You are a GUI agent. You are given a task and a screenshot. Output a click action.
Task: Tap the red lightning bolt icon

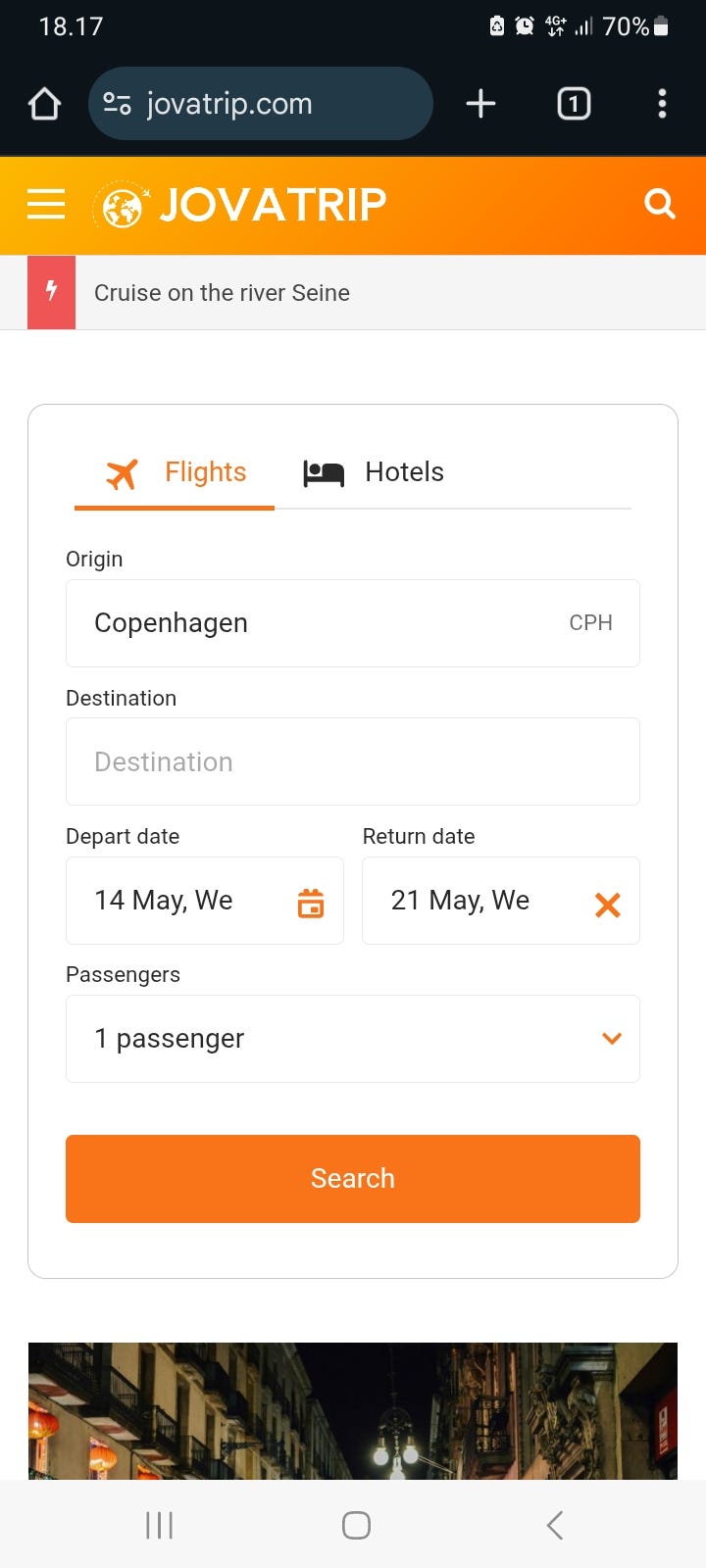pyautogui.click(x=52, y=292)
